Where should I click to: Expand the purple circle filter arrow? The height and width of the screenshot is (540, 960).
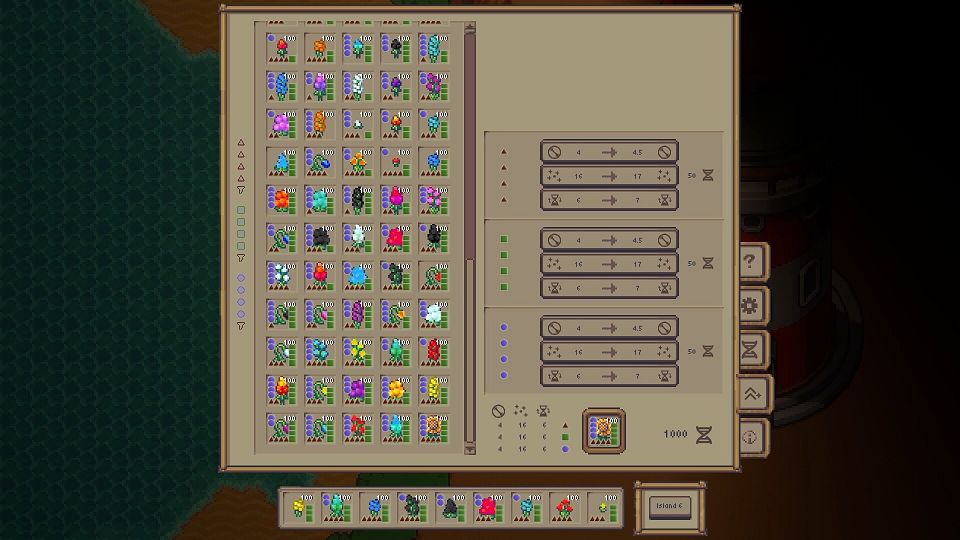241,326
